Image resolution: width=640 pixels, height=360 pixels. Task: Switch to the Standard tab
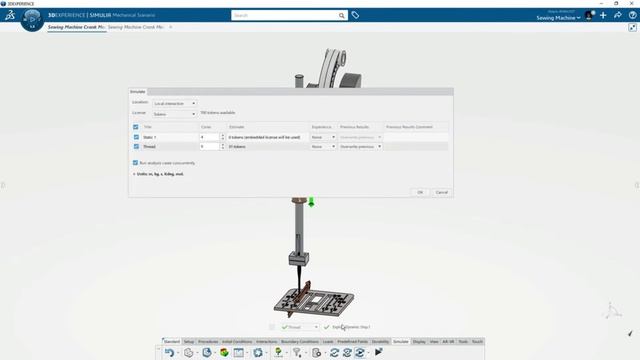click(x=172, y=342)
